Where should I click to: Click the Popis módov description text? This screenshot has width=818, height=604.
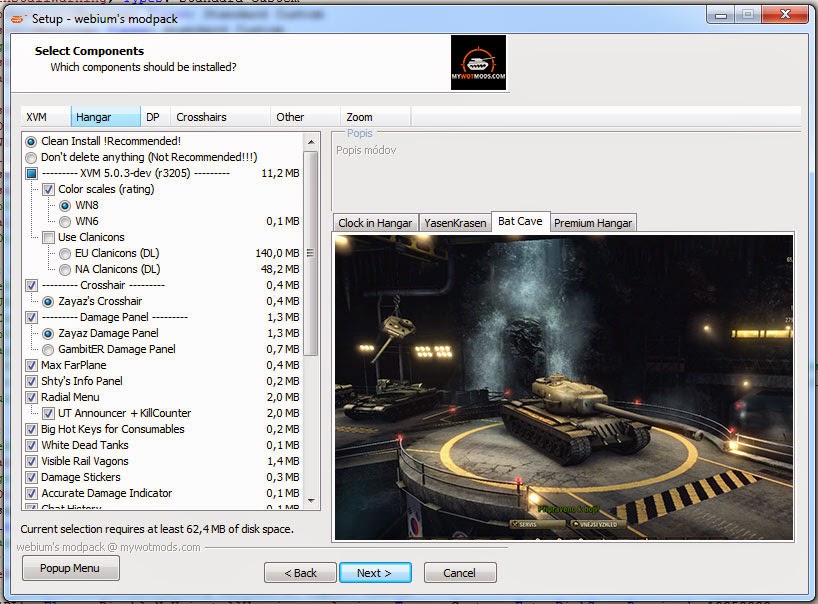point(366,150)
